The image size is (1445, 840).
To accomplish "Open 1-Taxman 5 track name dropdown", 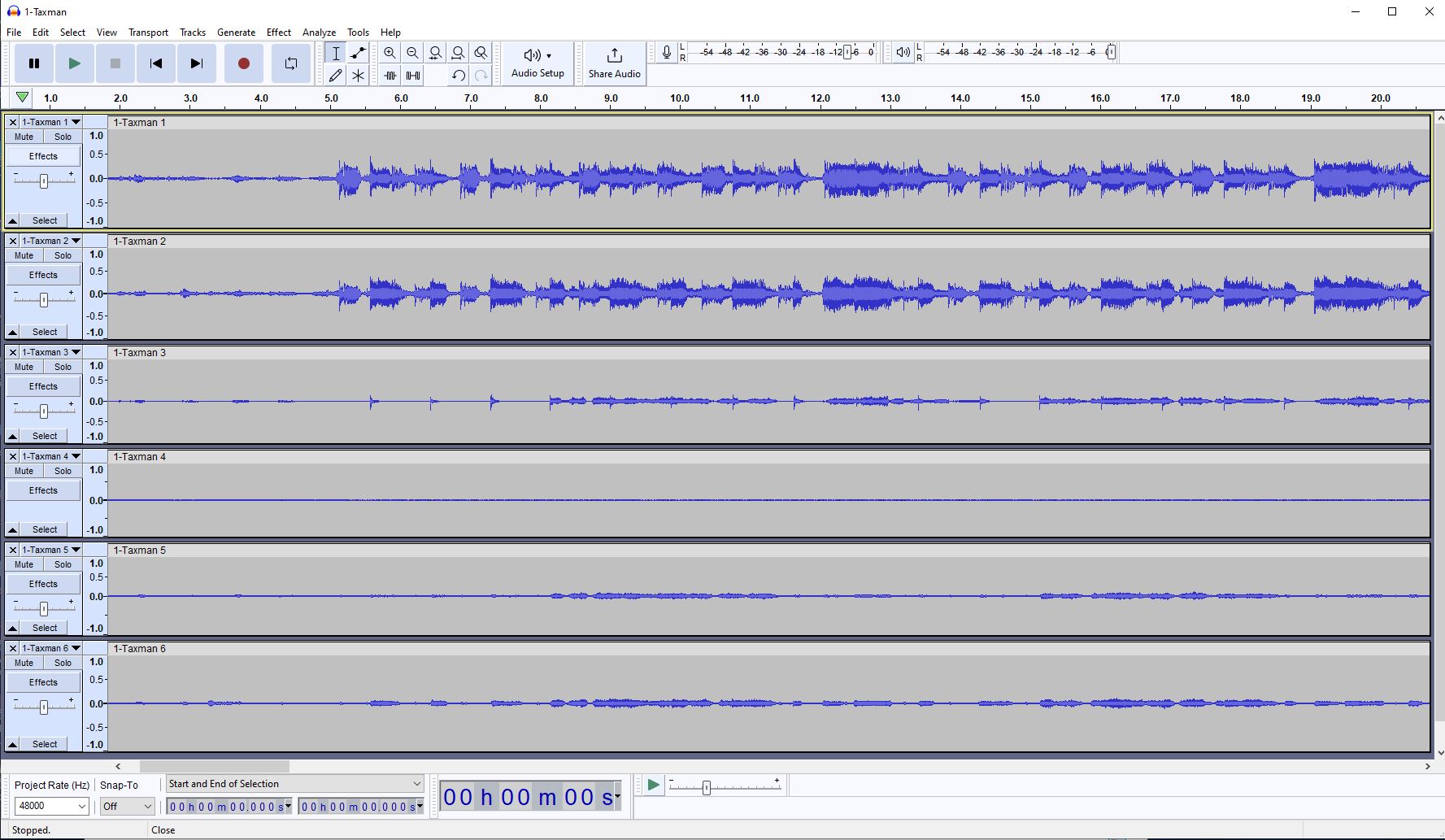I will pos(51,550).
